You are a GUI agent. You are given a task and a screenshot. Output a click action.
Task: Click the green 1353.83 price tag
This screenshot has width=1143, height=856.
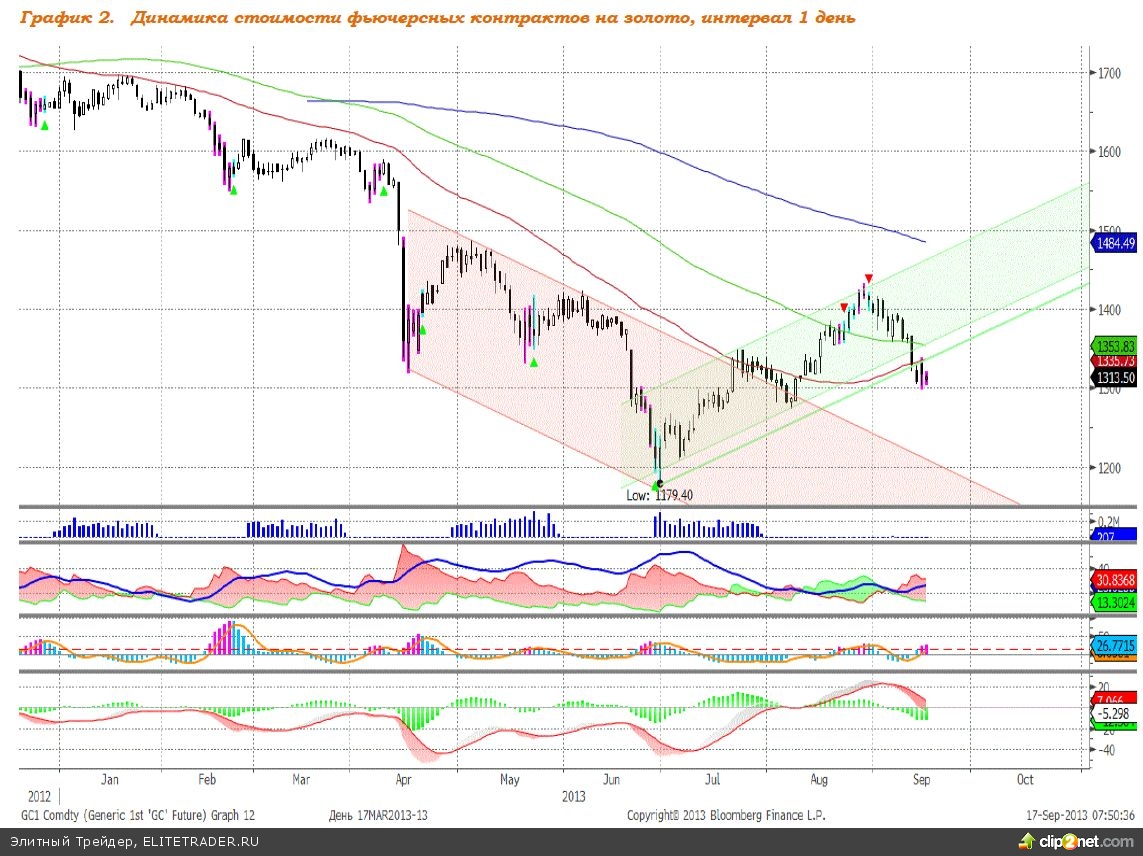coord(1114,344)
